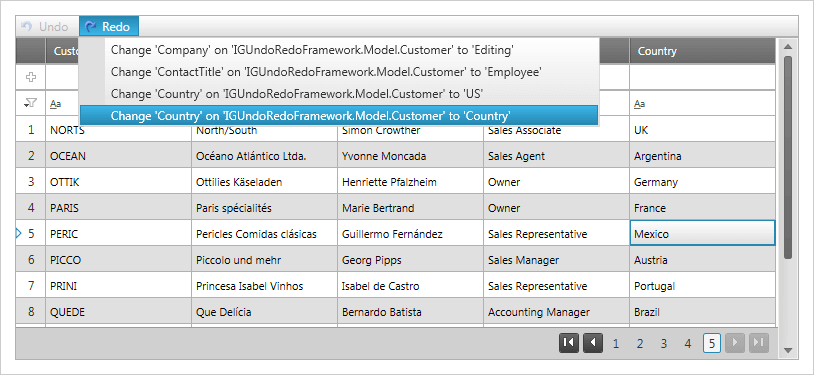
Task: Click the 'Argentina' cell
Action: coord(702,156)
